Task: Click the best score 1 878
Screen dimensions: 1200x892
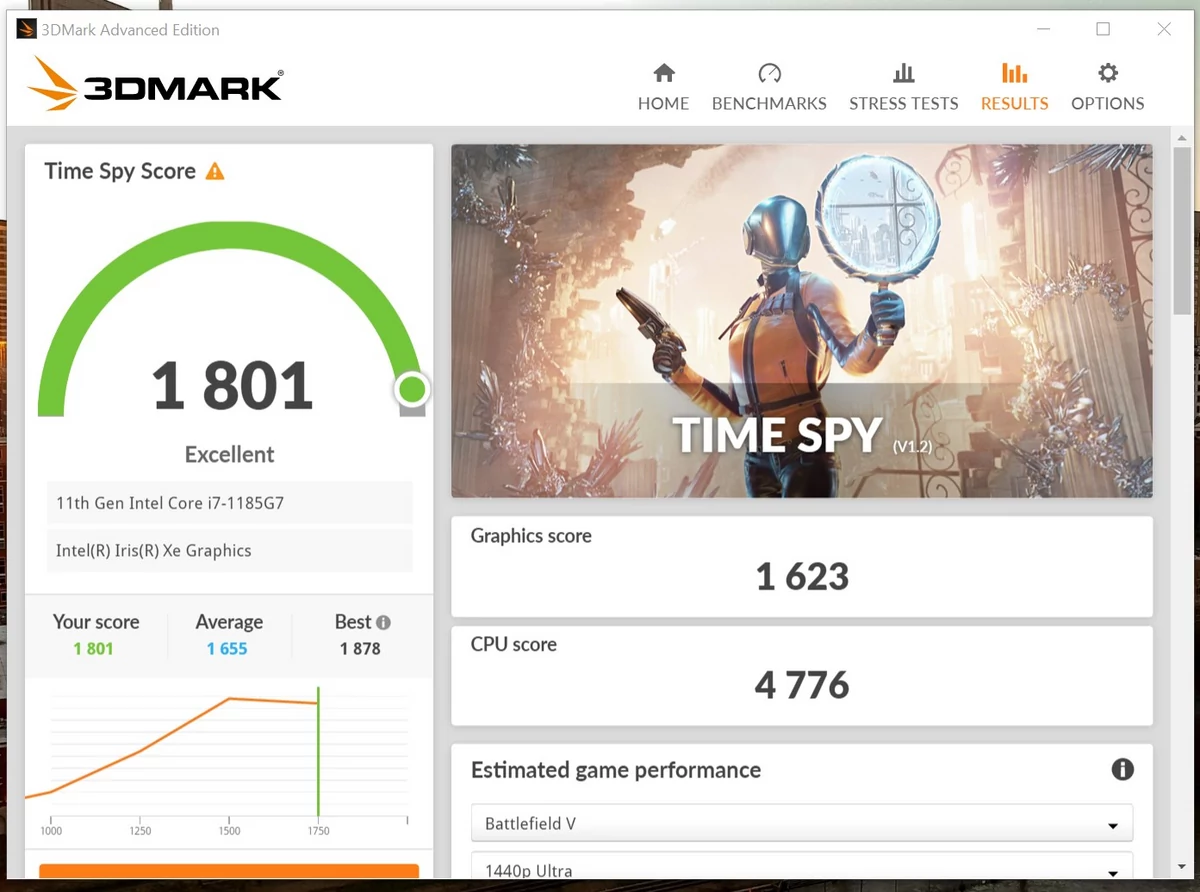Action: pos(360,649)
